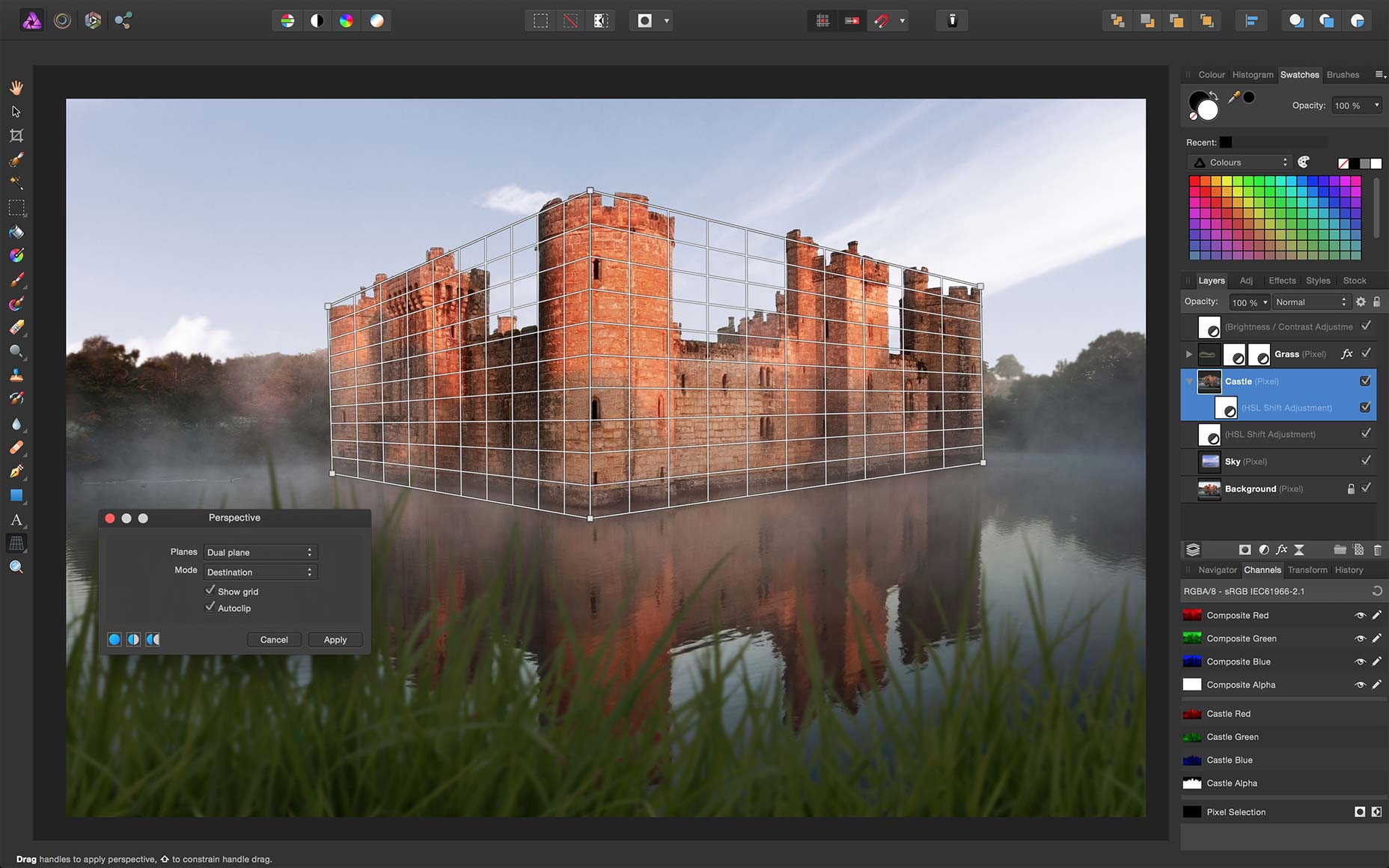Disable Autoclip in Perspective dialog
1389x868 pixels.
(210, 607)
